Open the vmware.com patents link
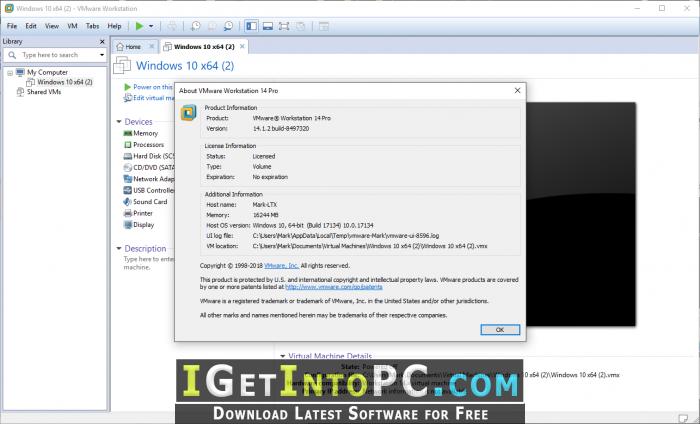The height and width of the screenshot is (424, 700). [334, 287]
